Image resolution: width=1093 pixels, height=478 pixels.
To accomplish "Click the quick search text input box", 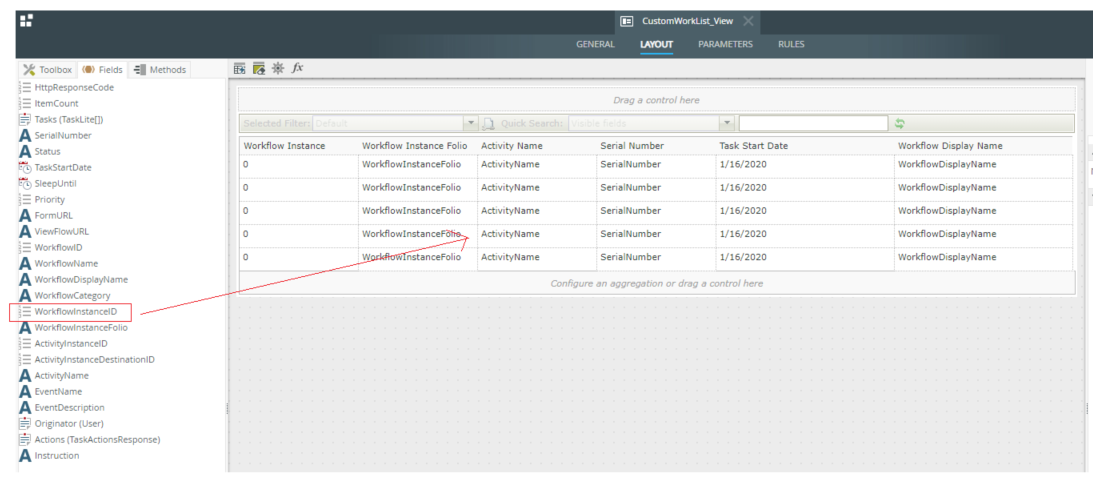I will [x=812, y=123].
